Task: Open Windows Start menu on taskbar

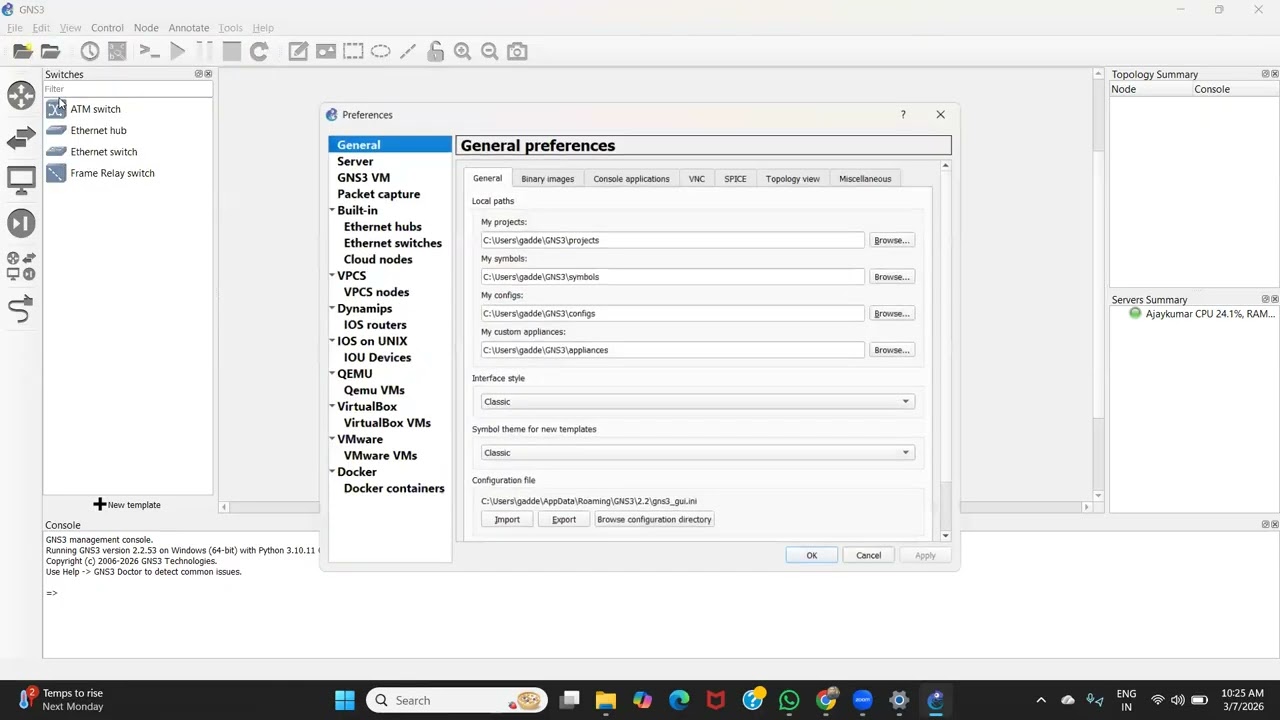Action: [345, 700]
